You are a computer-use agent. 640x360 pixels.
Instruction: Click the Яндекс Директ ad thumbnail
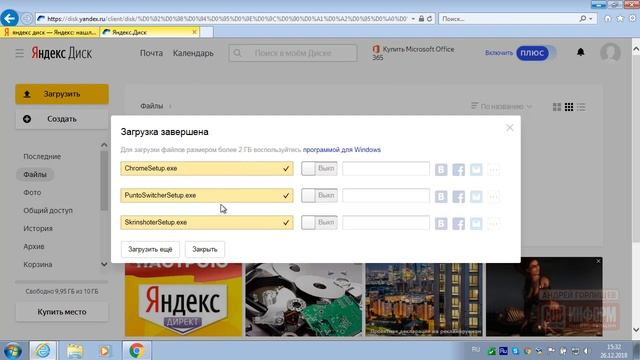pos(183,300)
